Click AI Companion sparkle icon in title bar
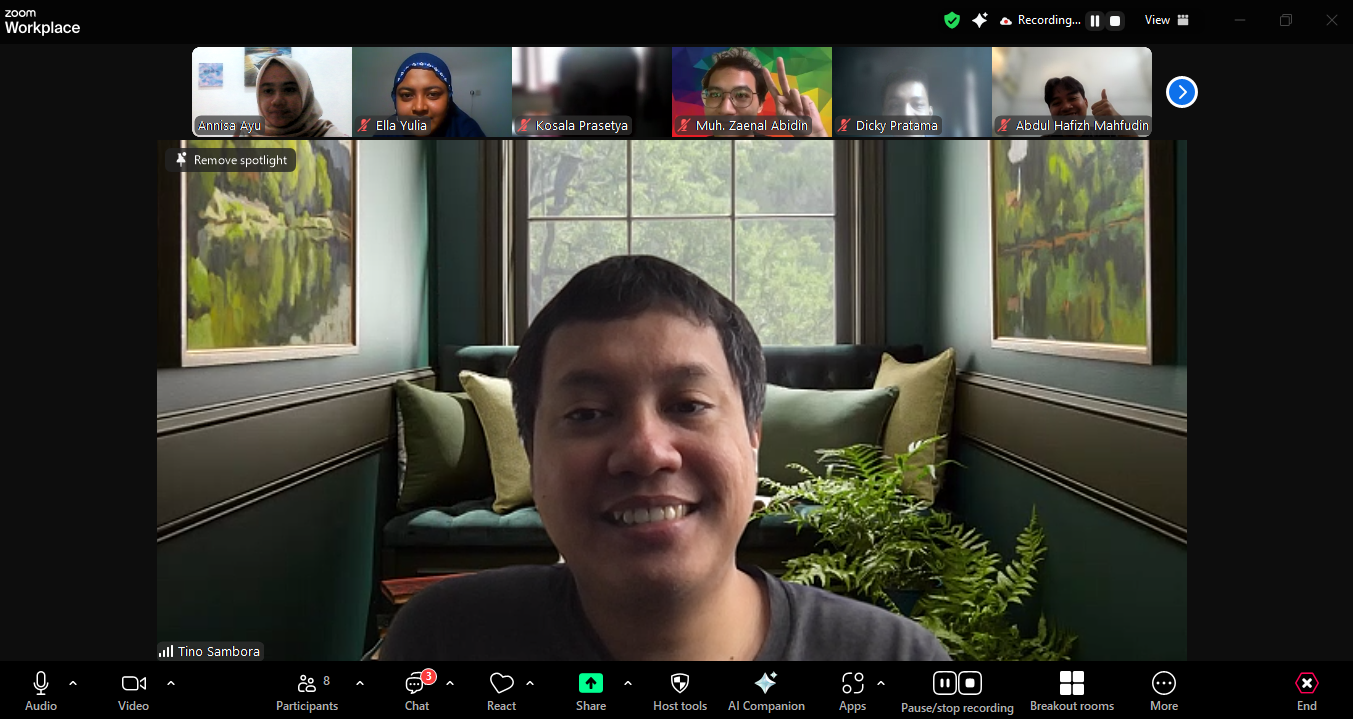The height and width of the screenshot is (719, 1353). click(979, 20)
